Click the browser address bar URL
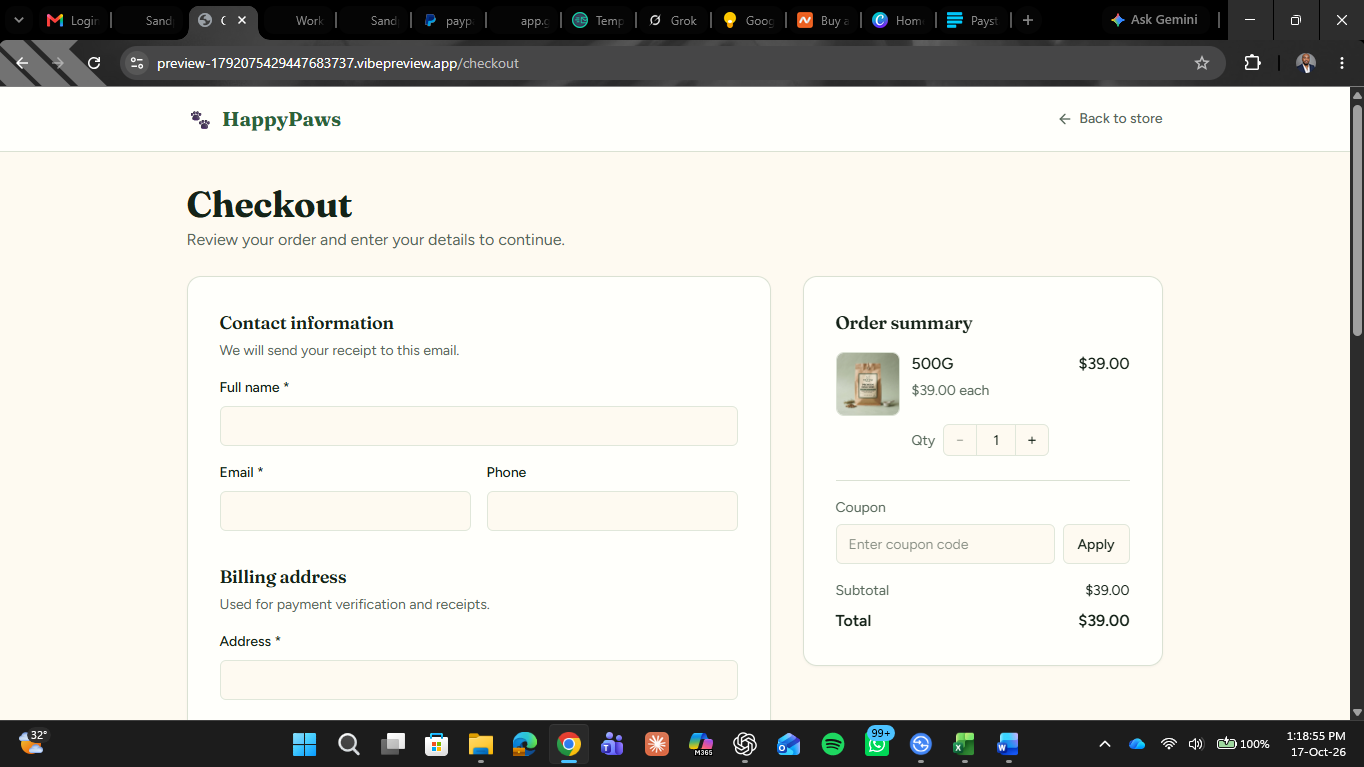 (338, 63)
